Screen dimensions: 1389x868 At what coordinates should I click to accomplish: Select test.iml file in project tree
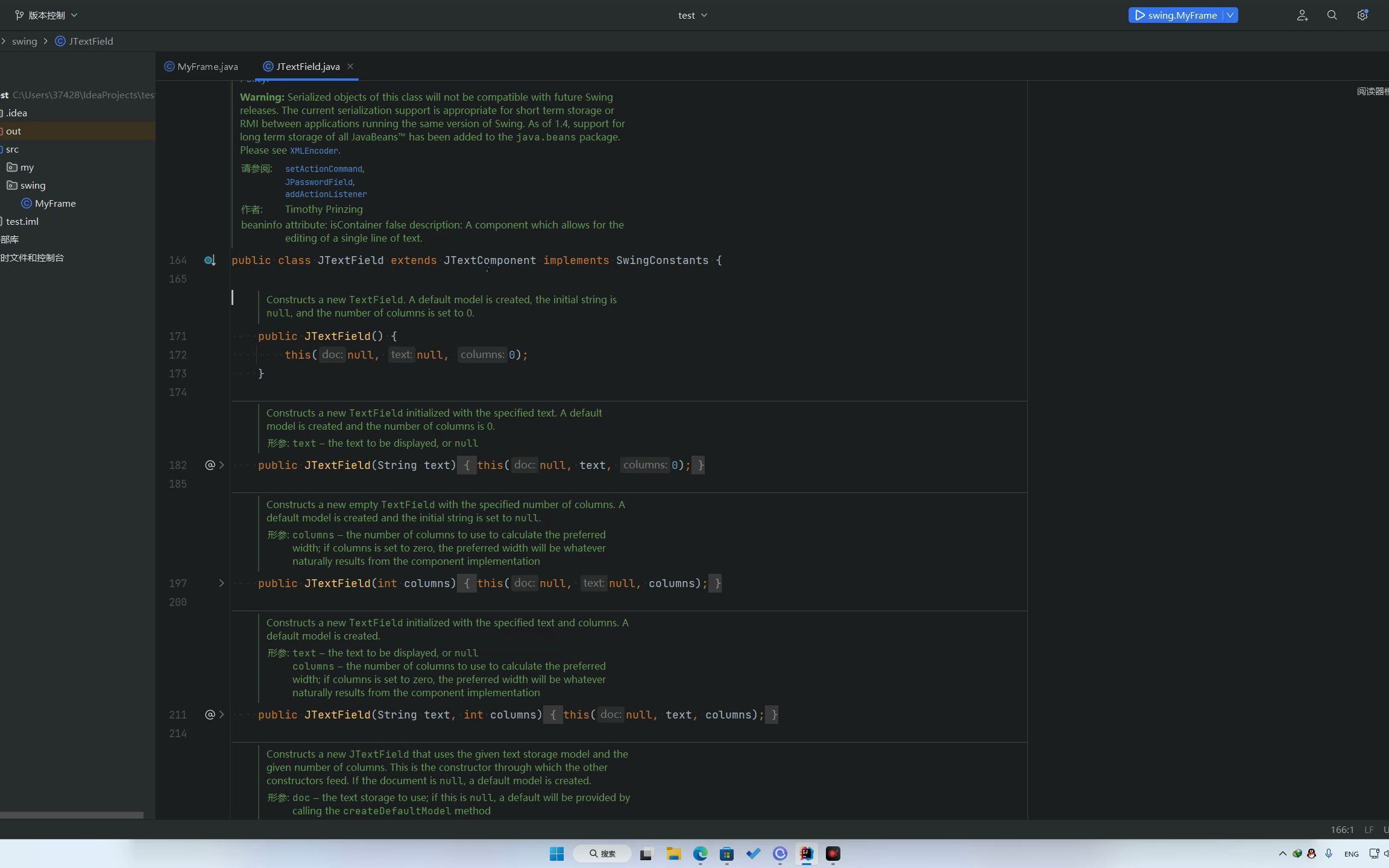pyautogui.click(x=22, y=221)
